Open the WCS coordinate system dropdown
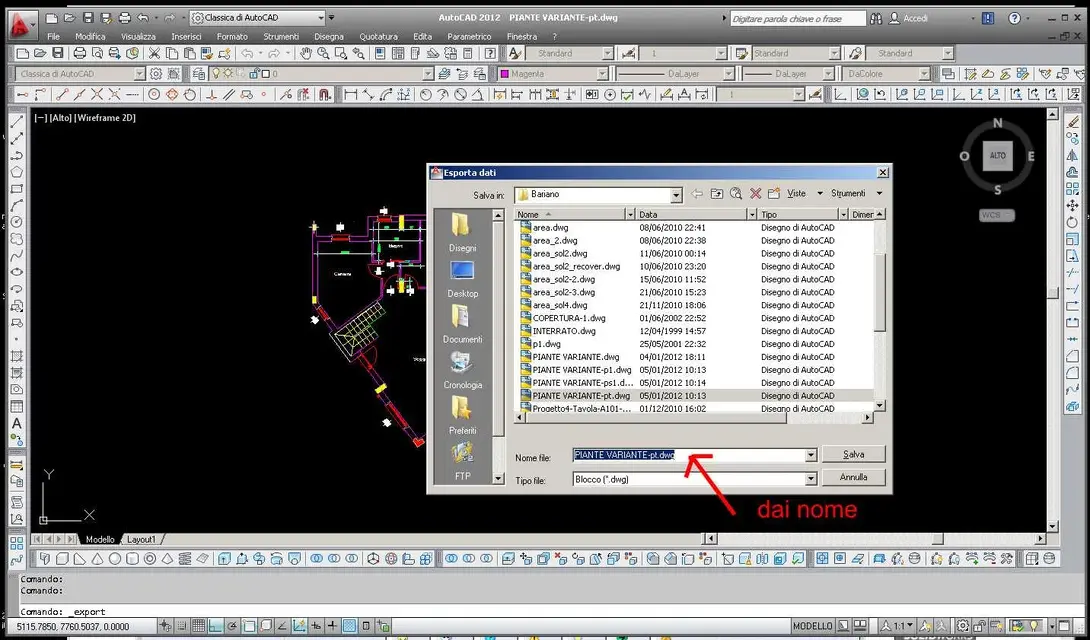 click(x=996, y=215)
